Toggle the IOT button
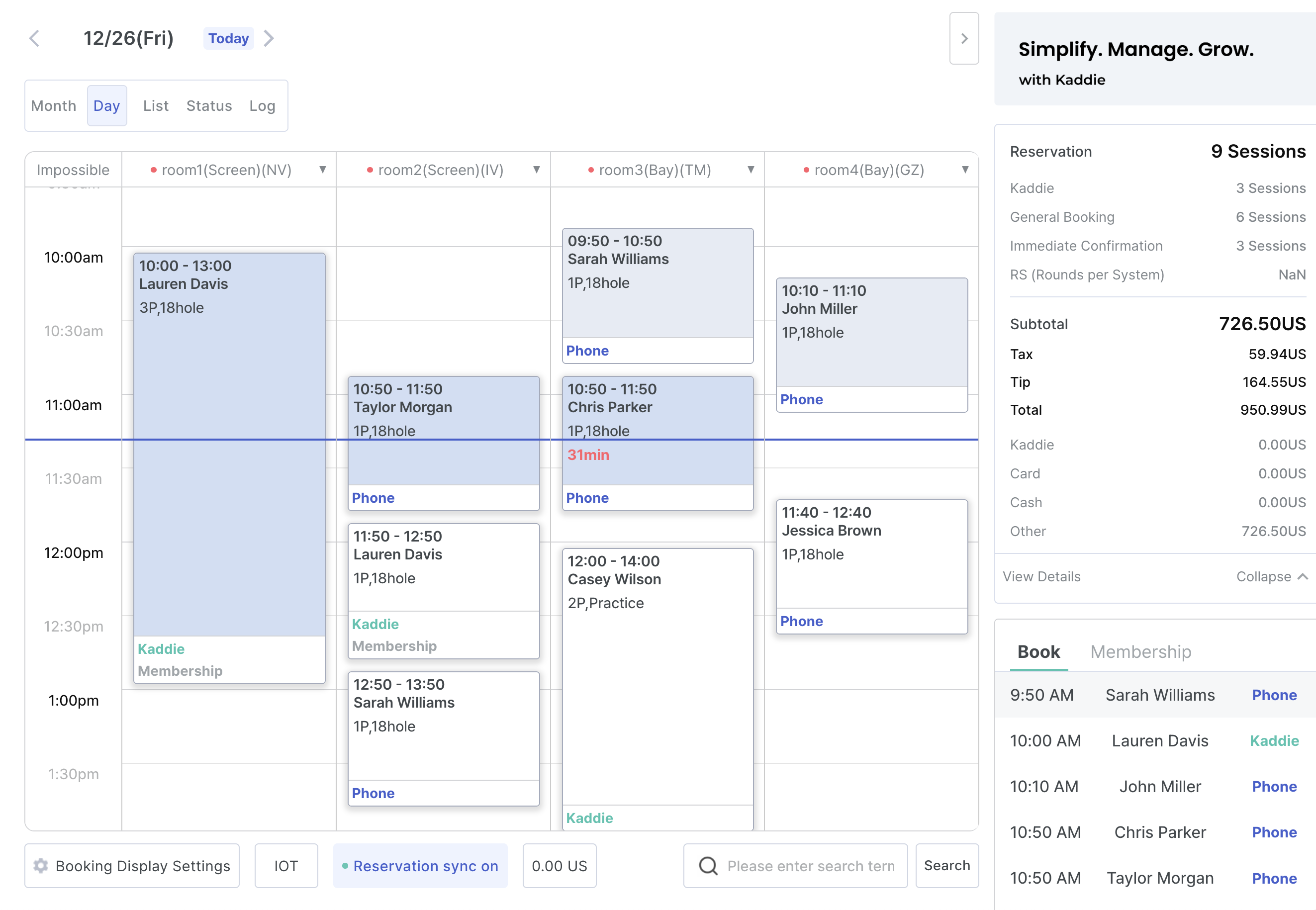This screenshot has width=1316, height=910. coord(285,866)
